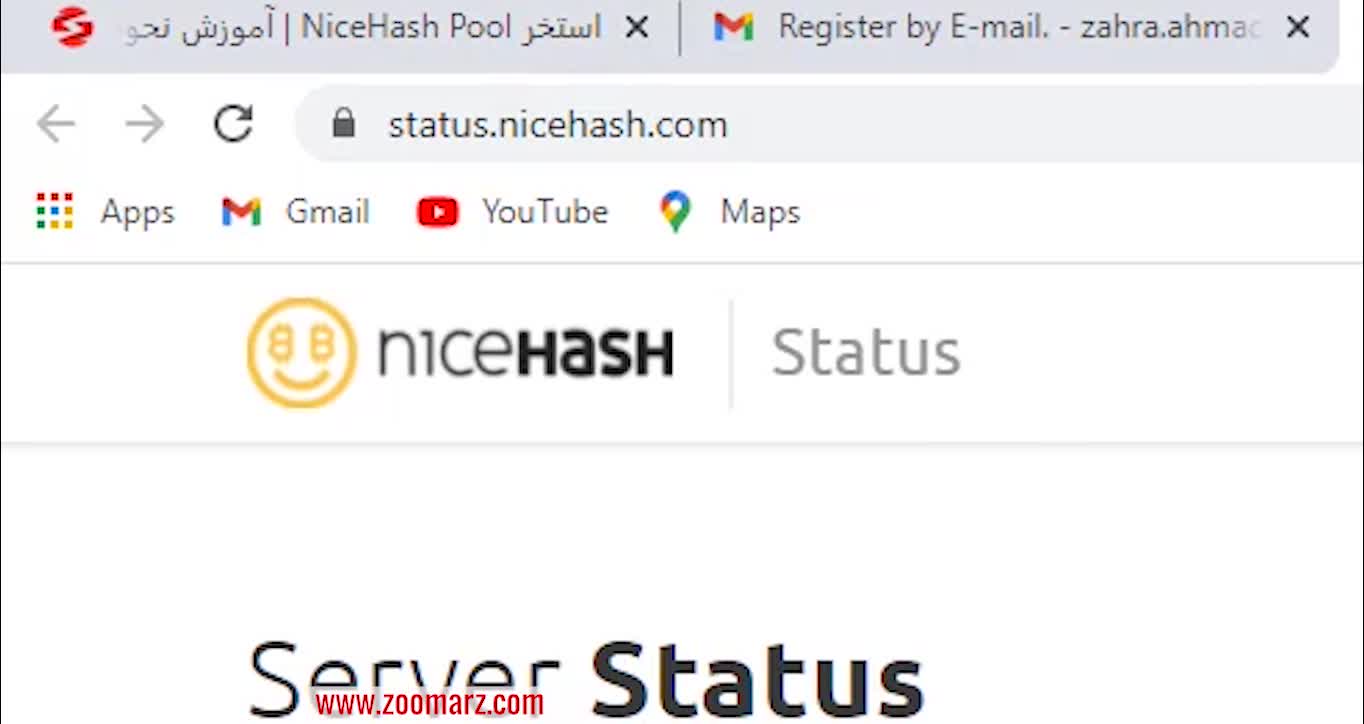Close the NiceHash Pool tab
1364x724 pixels.
[x=636, y=28]
